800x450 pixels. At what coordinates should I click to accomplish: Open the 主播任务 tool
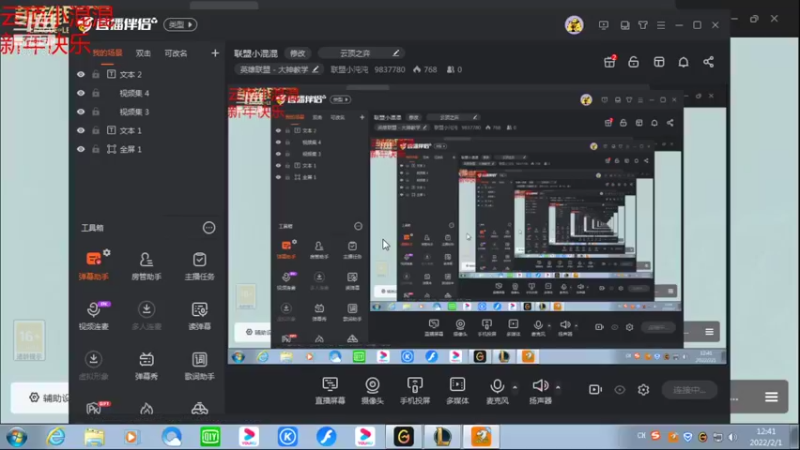(199, 265)
